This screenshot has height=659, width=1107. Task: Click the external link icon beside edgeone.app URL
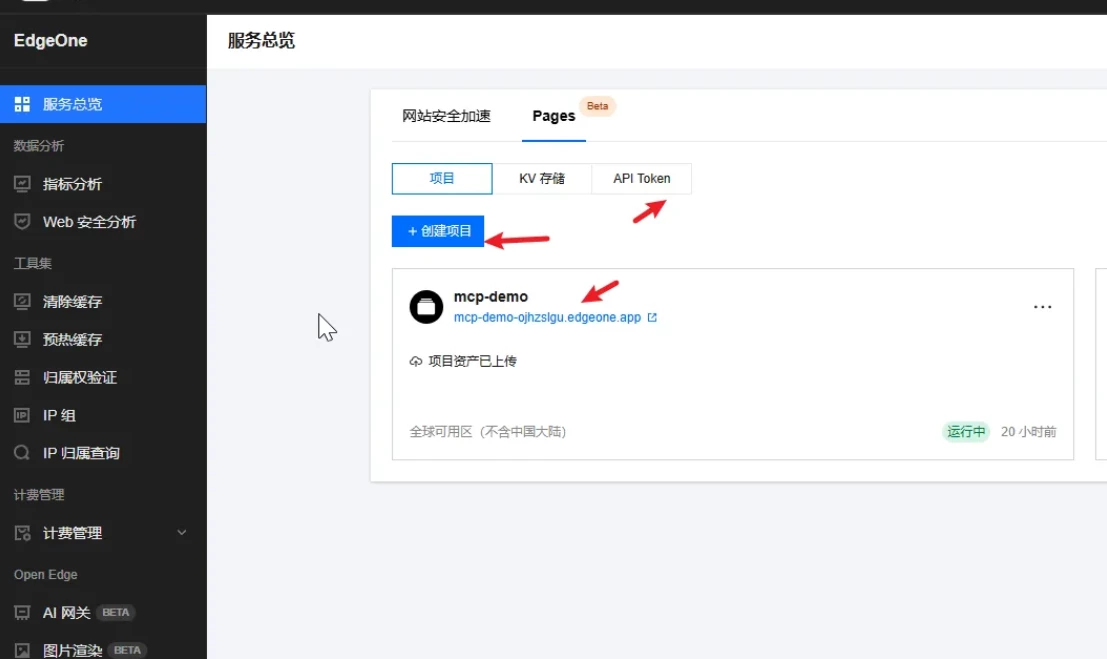tap(652, 318)
